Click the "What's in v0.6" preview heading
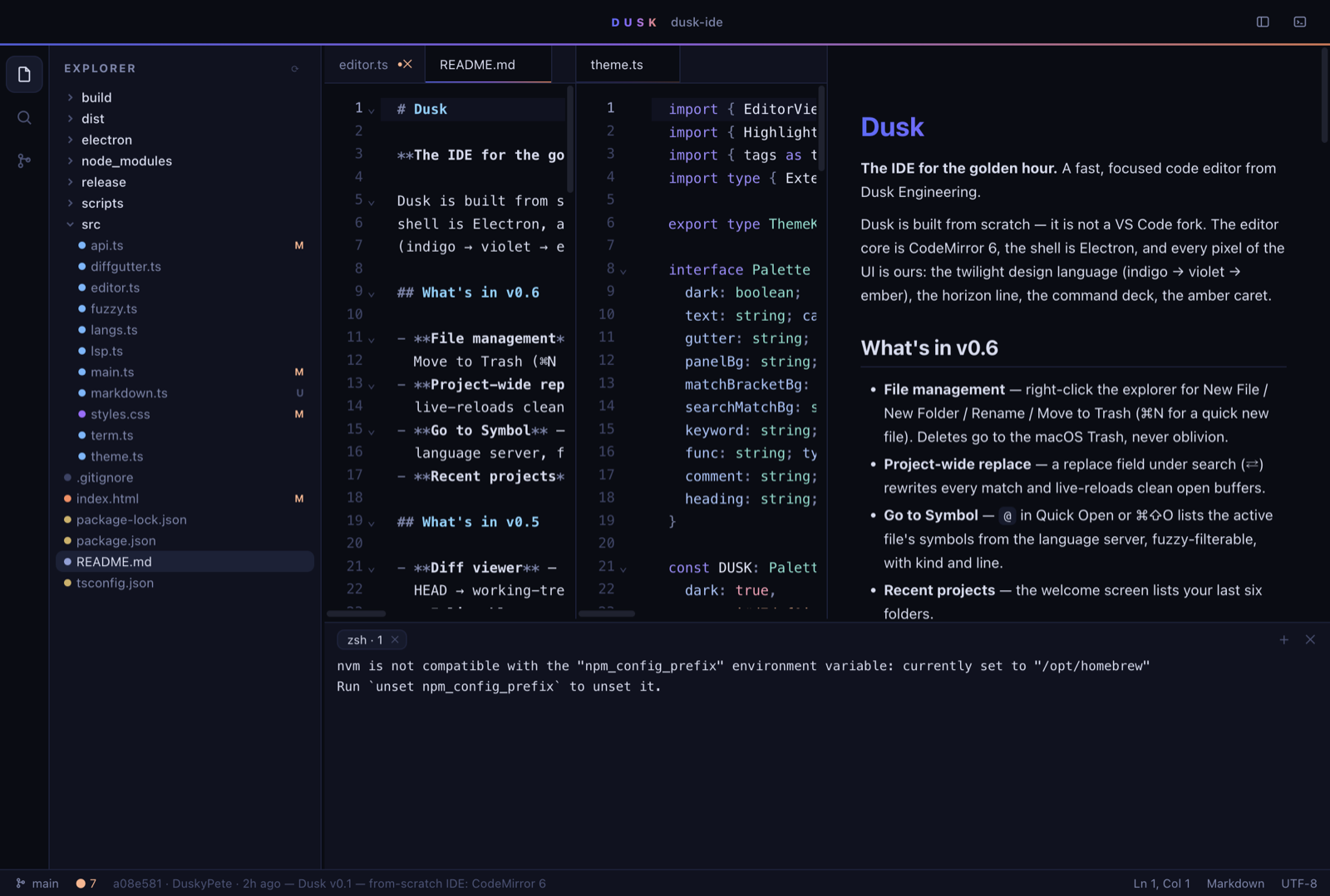Viewport: 1330px width, 896px height. coord(929,348)
